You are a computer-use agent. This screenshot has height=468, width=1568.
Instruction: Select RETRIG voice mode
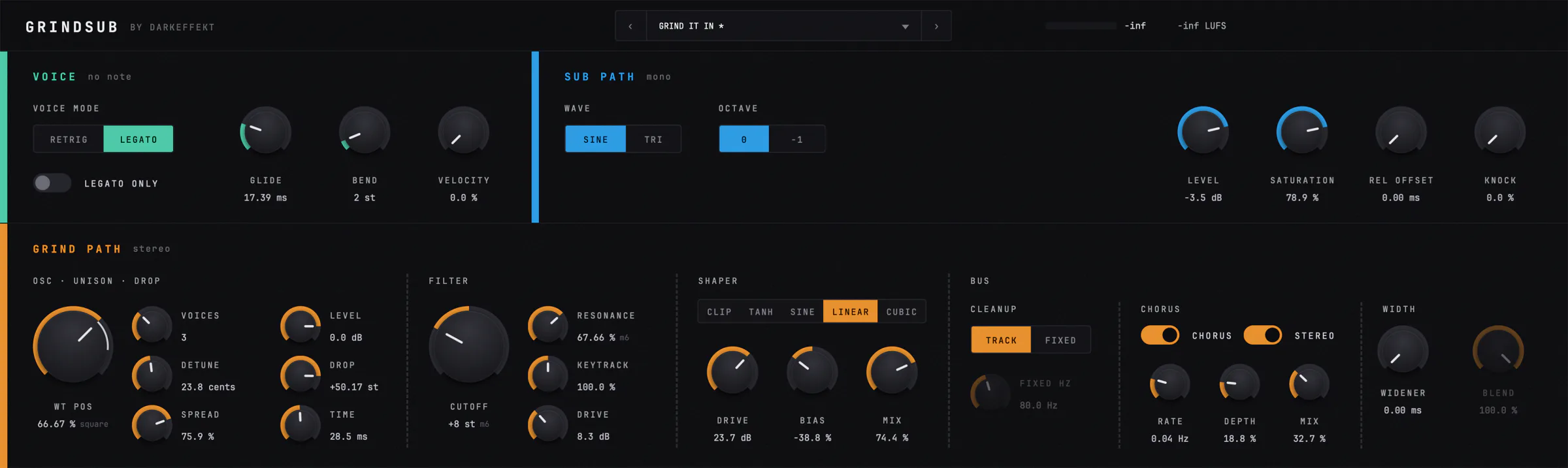point(69,139)
